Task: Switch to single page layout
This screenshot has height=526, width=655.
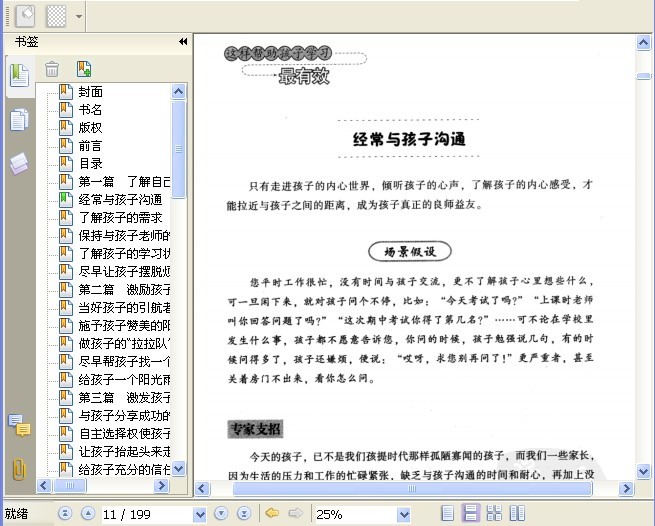Action: tap(448, 513)
